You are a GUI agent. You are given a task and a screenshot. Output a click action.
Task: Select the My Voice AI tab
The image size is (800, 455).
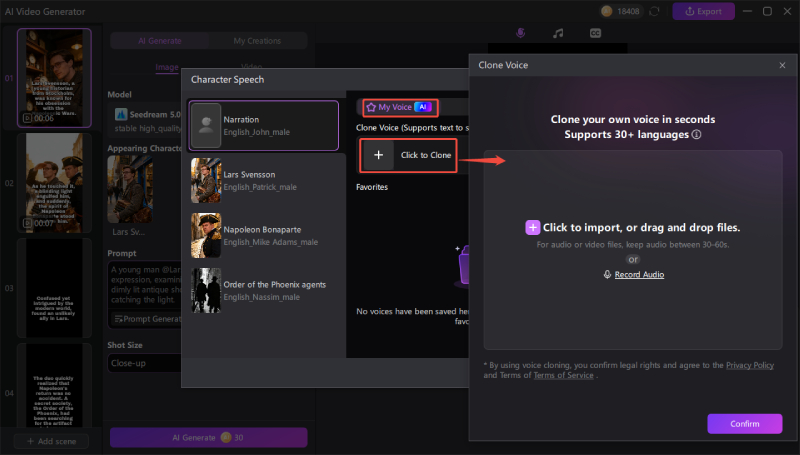(397, 106)
